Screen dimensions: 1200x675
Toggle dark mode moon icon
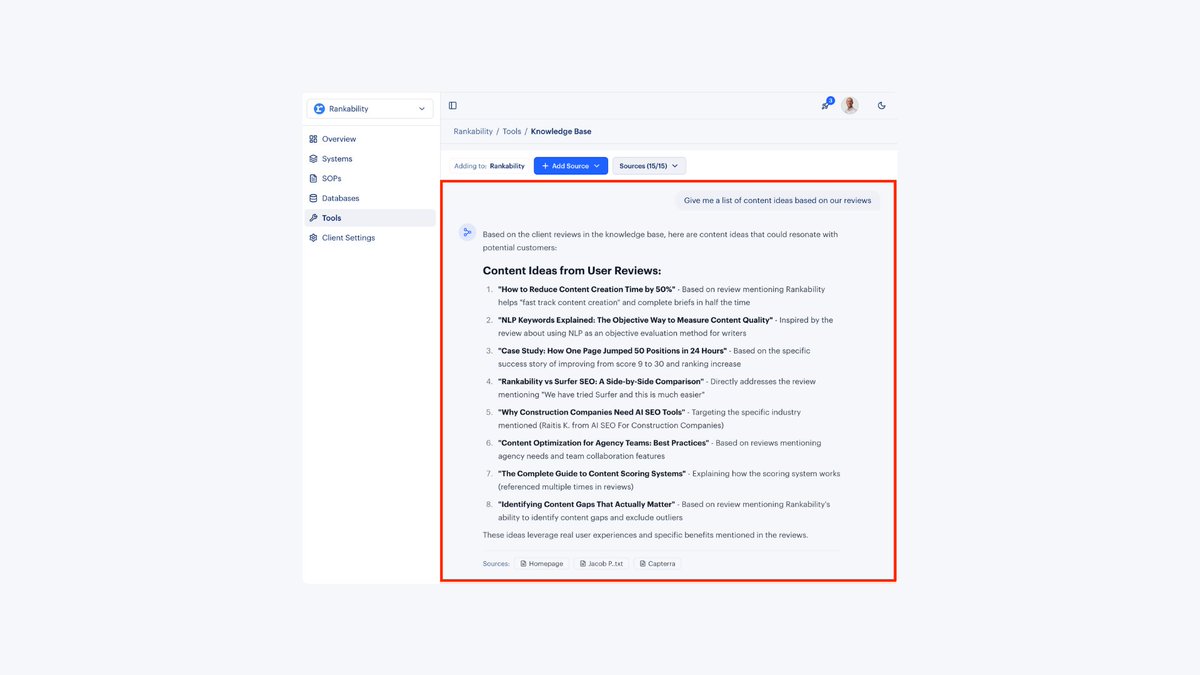click(881, 105)
